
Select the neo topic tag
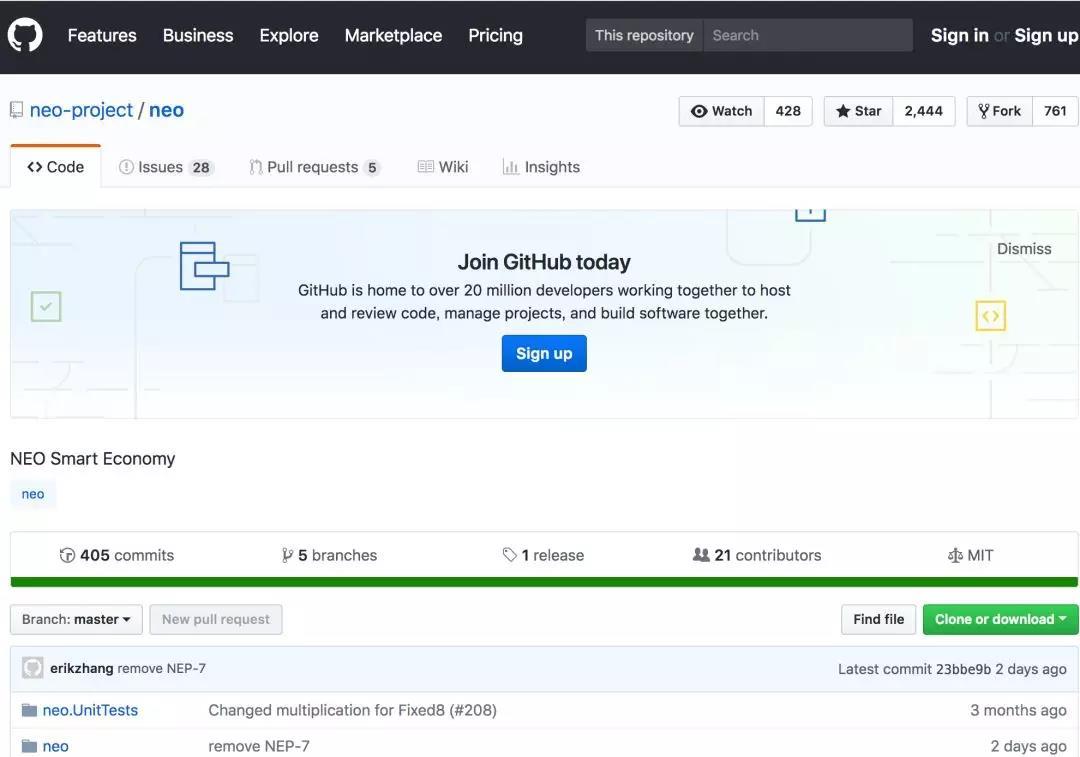pyautogui.click(x=33, y=494)
